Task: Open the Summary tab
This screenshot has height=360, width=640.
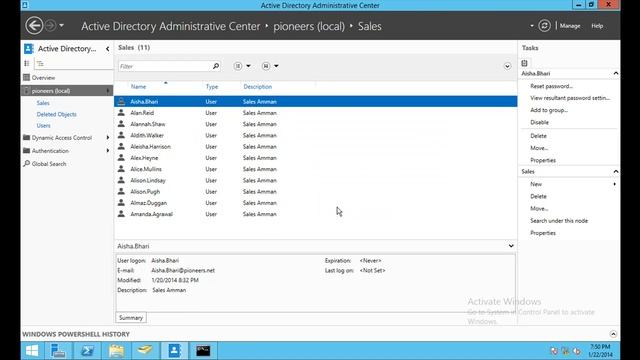Action: pyautogui.click(x=131, y=318)
